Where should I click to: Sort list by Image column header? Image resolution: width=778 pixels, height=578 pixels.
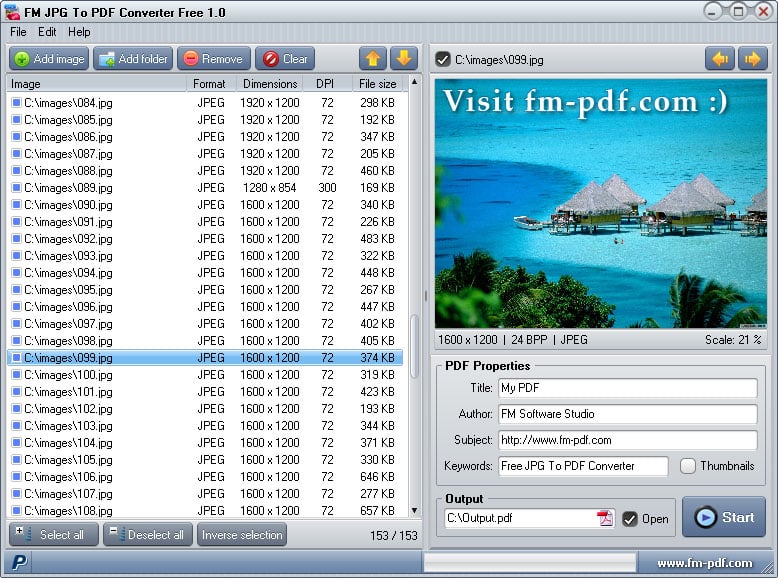coord(97,84)
